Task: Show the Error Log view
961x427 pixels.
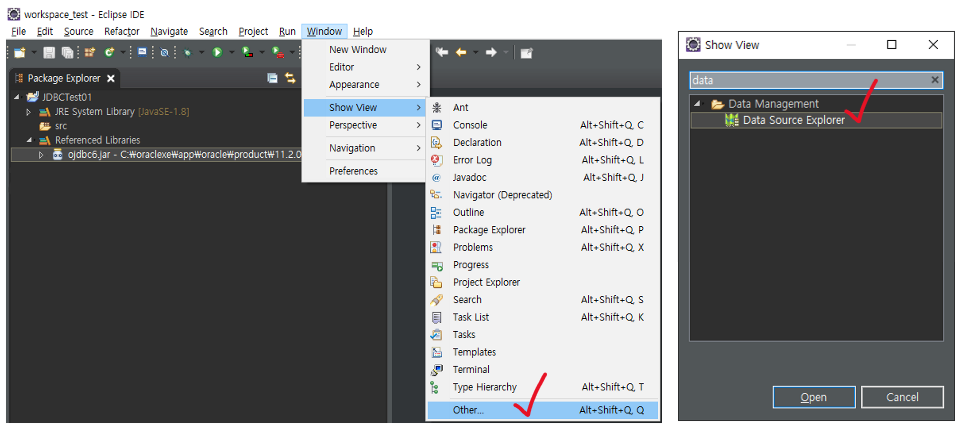Action: coord(542,160)
